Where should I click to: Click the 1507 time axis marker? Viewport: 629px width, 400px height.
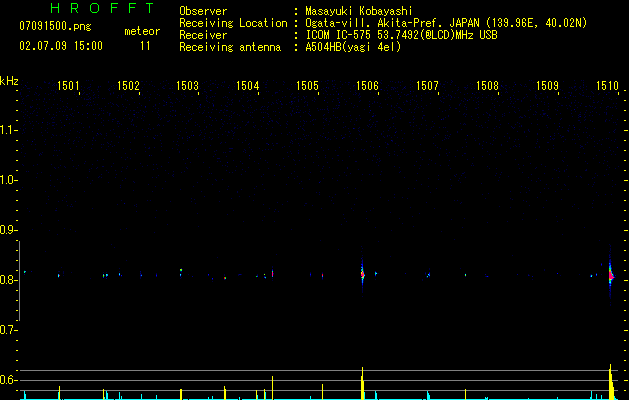click(x=427, y=85)
